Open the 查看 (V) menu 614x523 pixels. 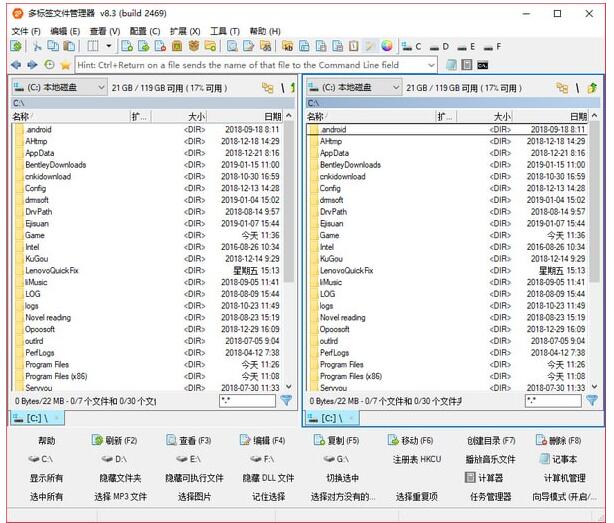point(105,31)
